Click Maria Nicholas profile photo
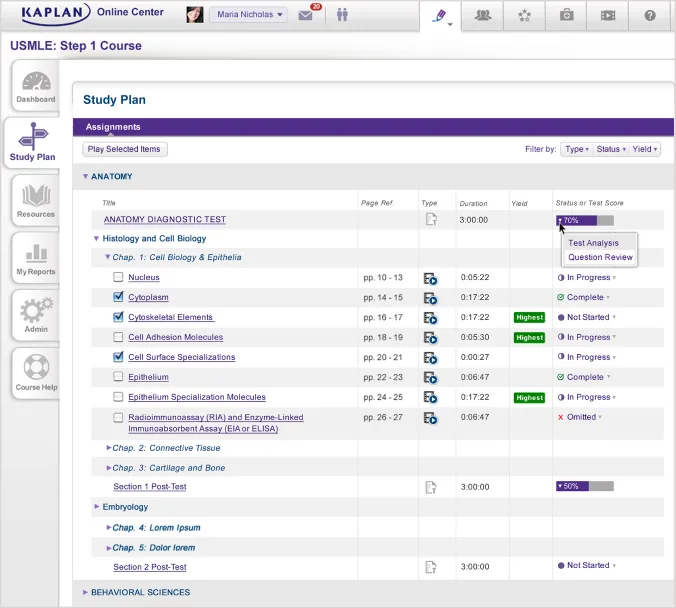 [195, 15]
